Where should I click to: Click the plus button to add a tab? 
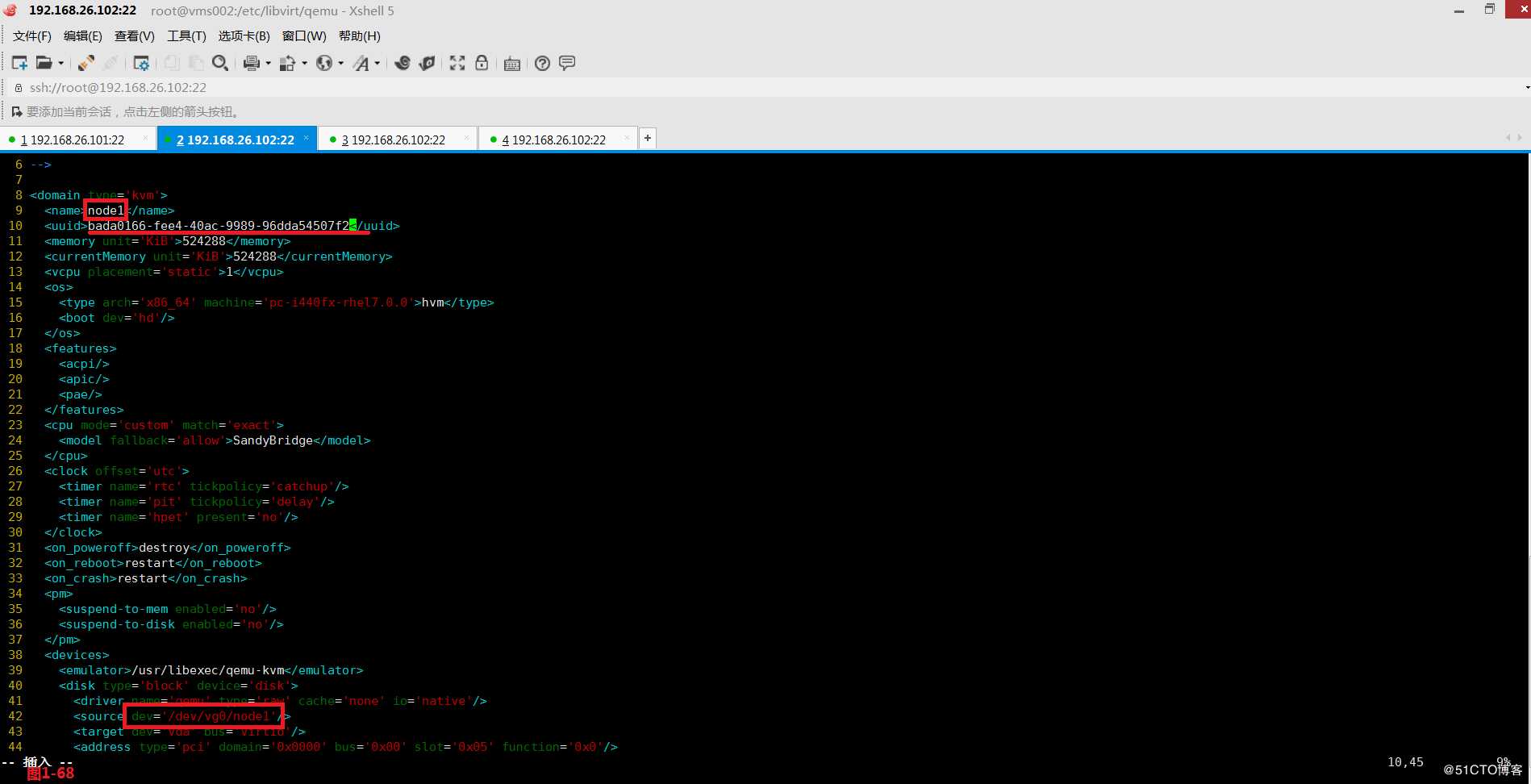pyautogui.click(x=647, y=139)
